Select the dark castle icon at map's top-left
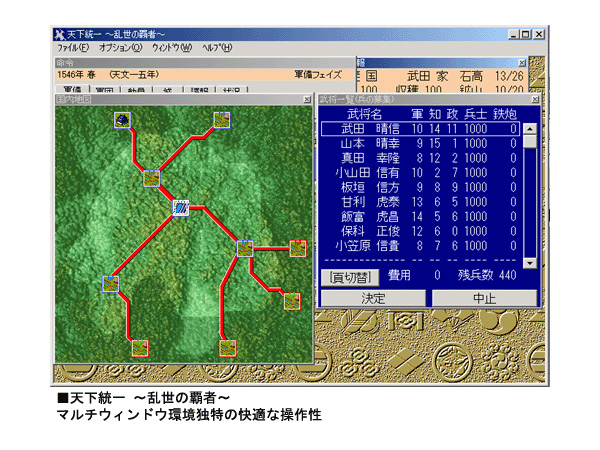This screenshot has width=600, height=450. pyautogui.click(x=122, y=120)
